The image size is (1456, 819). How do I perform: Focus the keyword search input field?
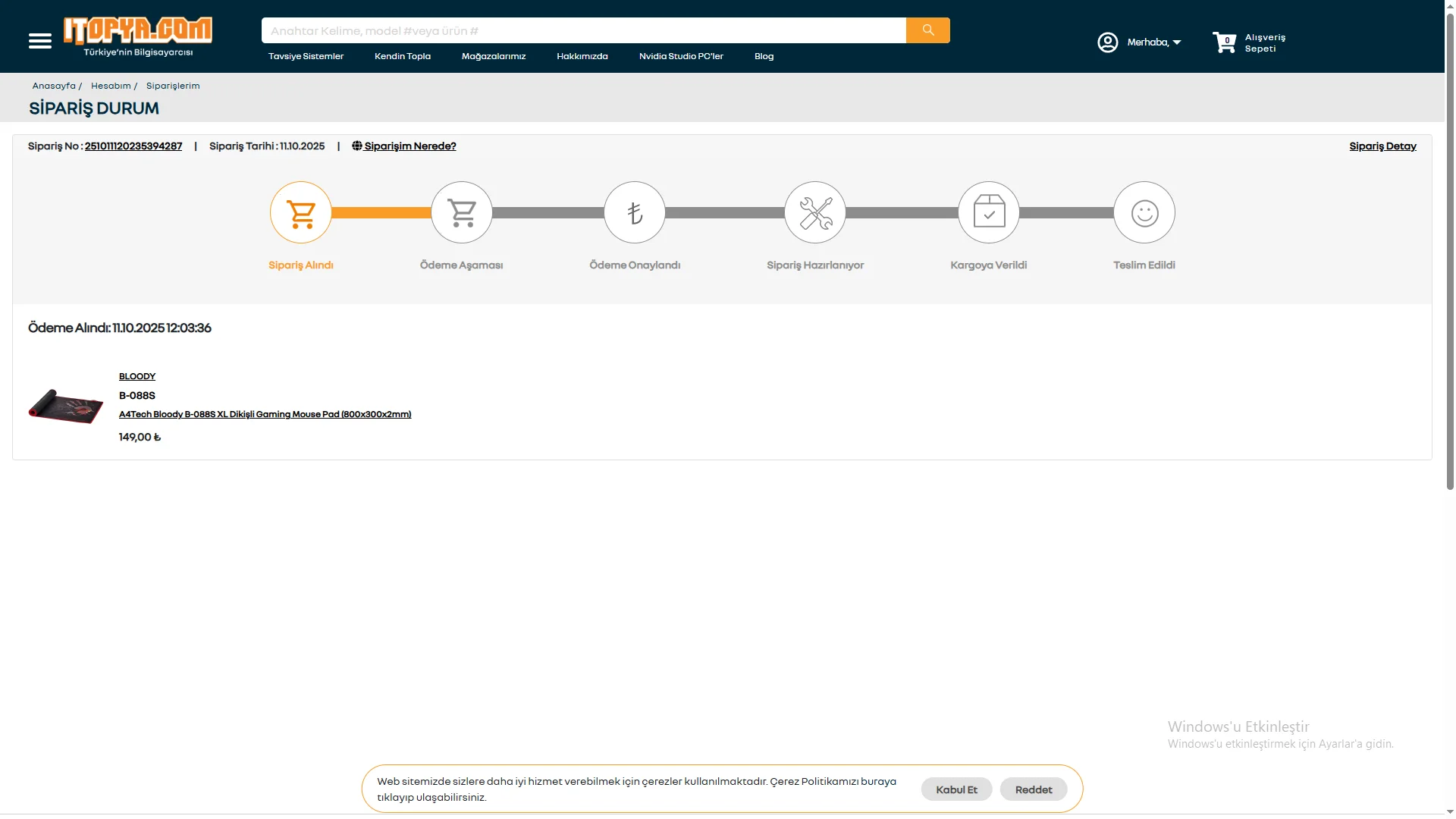click(x=584, y=31)
